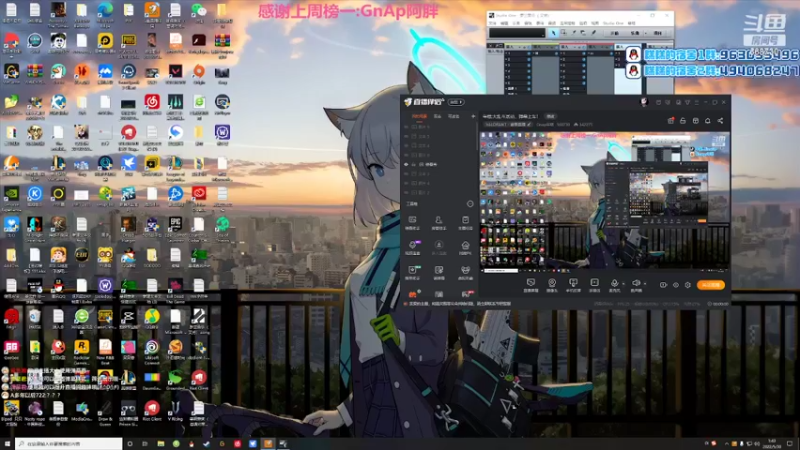Toggle the eye of the topmost source row

(407, 127)
